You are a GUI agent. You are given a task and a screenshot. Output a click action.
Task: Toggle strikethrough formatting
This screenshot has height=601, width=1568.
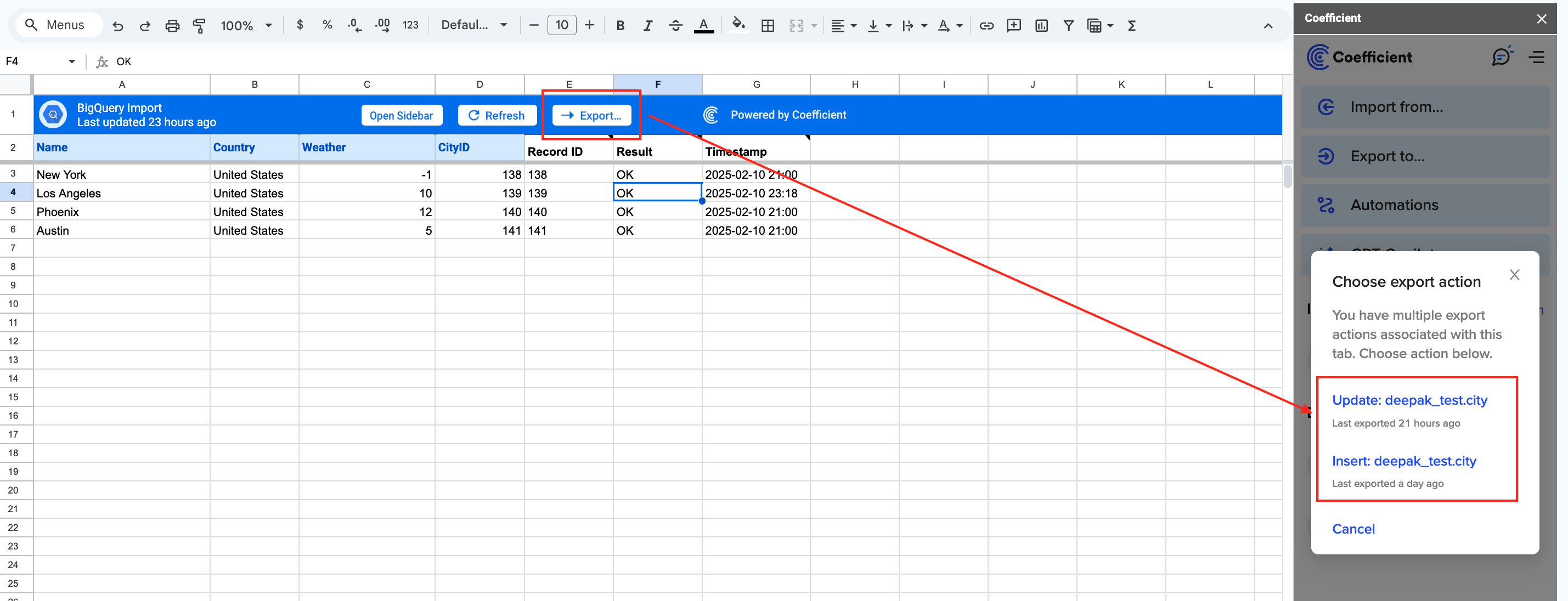675,26
